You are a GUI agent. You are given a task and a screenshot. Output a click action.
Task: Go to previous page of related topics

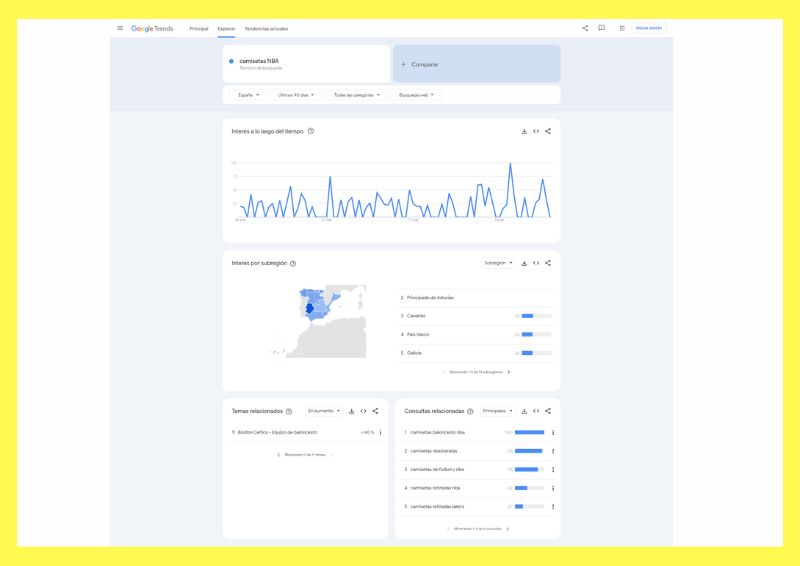pyautogui.click(x=279, y=455)
